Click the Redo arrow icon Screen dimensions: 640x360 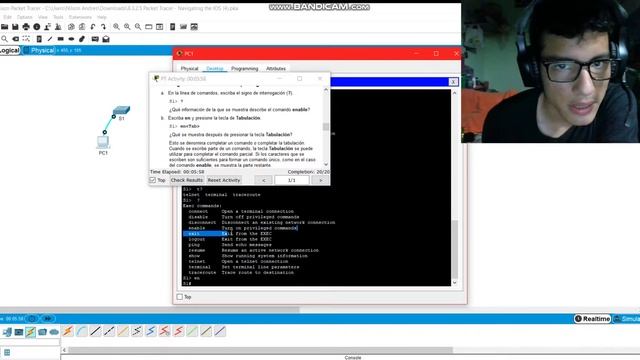coord(103,27)
